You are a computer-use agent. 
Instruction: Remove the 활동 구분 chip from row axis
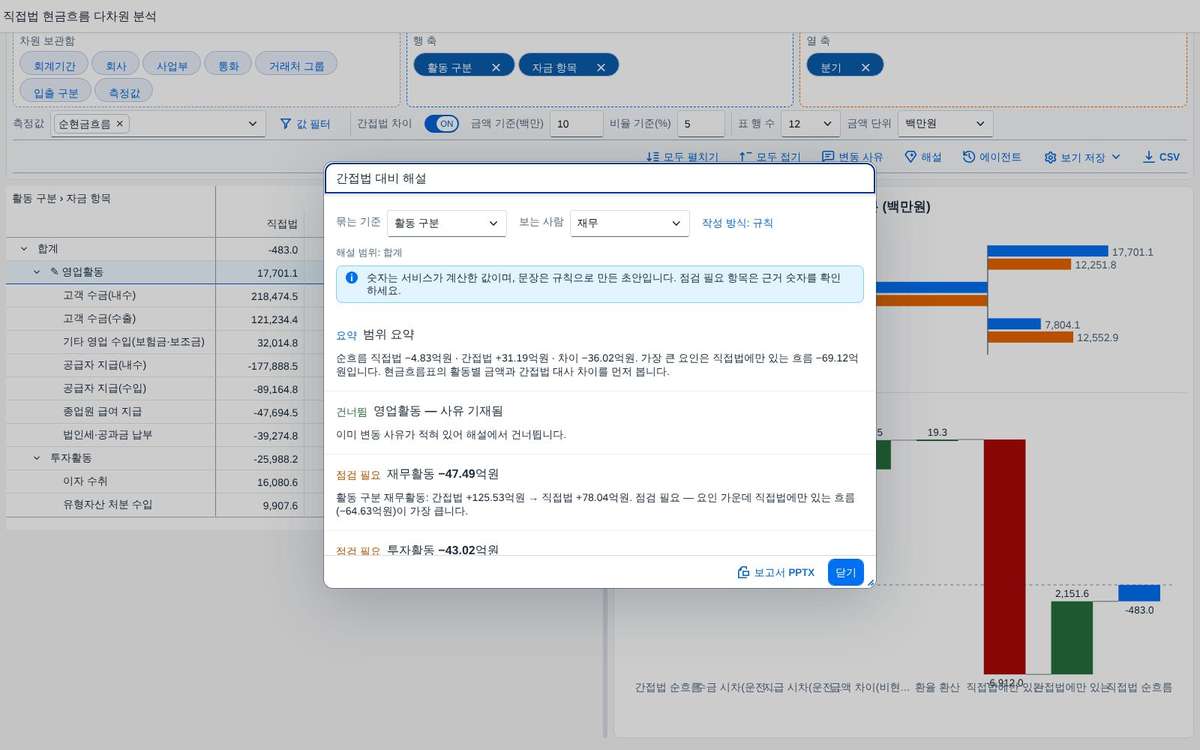[496, 67]
